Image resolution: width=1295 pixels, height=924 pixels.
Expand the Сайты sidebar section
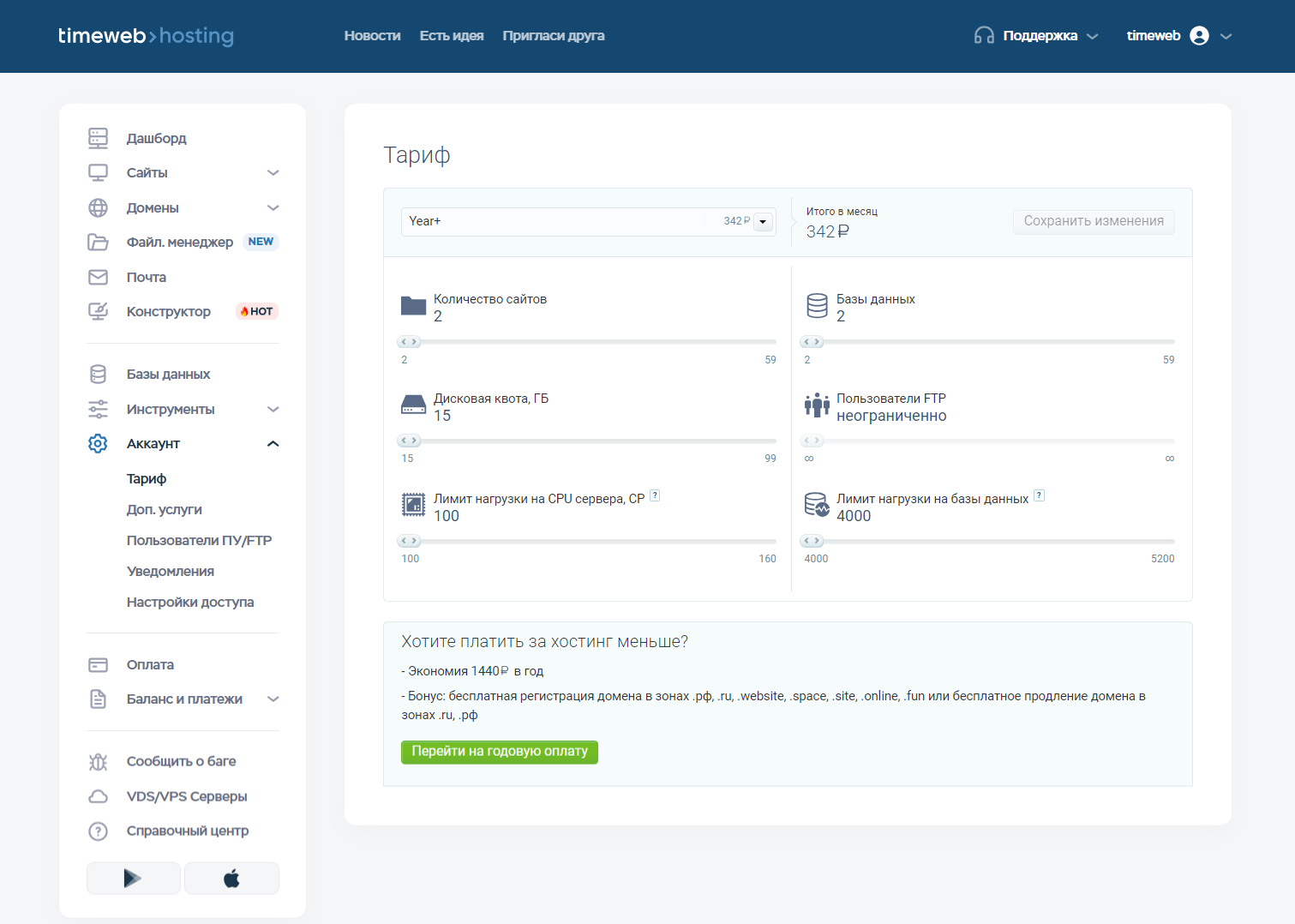[273, 173]
